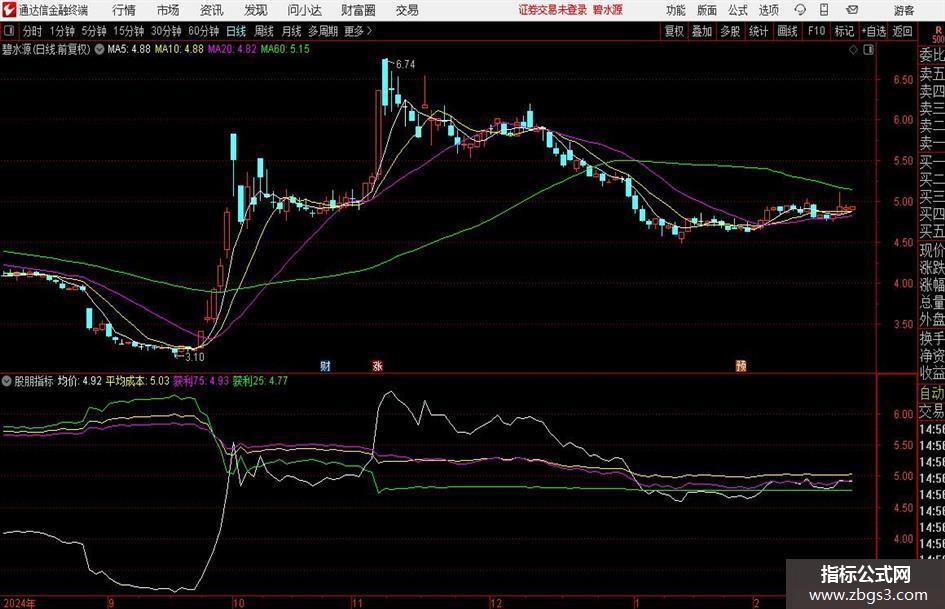Switch to 60分钟 period tab
This screenshot has height=609, width=945.
tap(204, 31)
